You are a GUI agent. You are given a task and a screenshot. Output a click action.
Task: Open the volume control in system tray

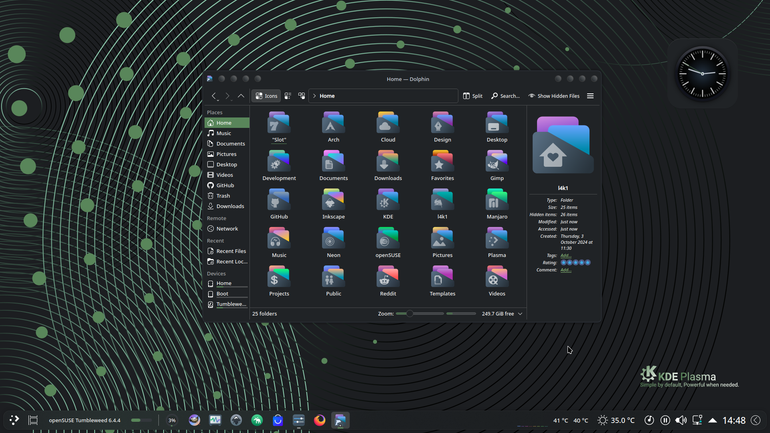pyautogui.click(x=681, y=420)
